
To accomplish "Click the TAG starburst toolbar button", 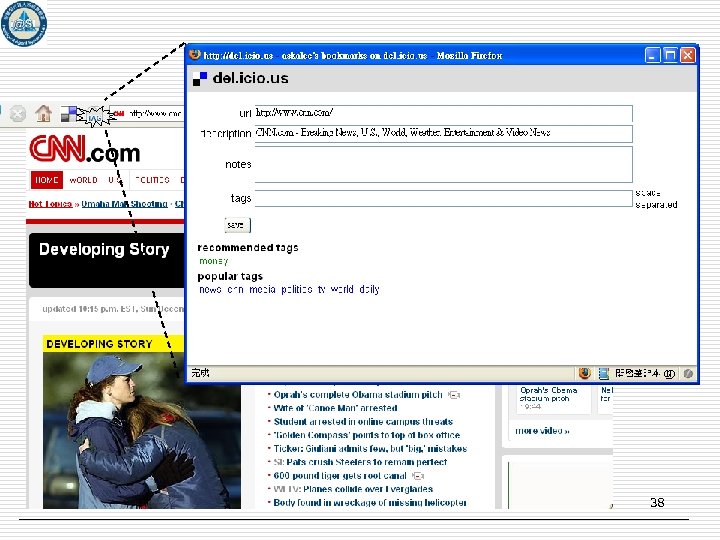I will 94,118.
